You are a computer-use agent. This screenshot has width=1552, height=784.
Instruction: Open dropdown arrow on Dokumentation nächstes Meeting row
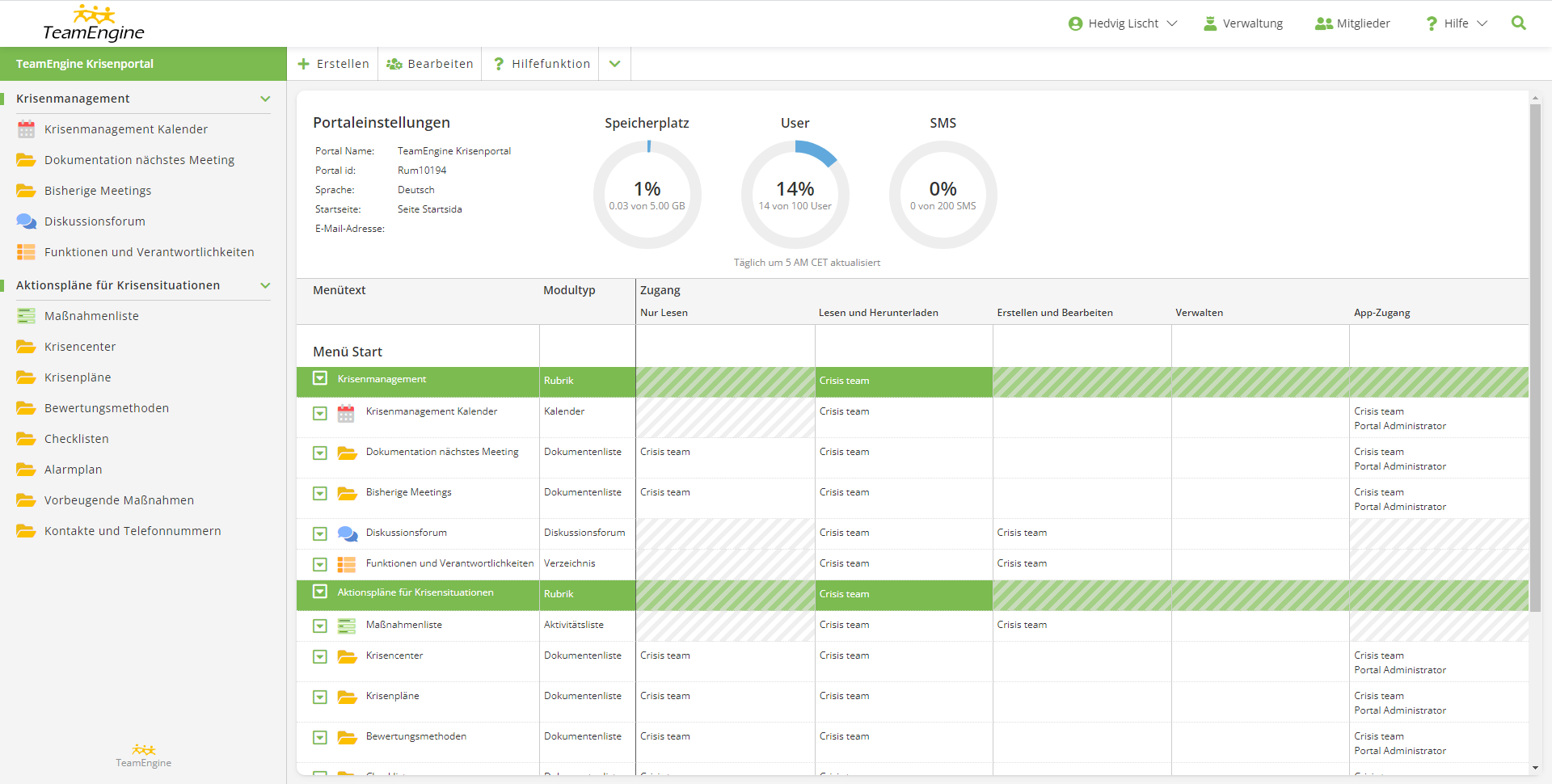[x=320, y=453]
